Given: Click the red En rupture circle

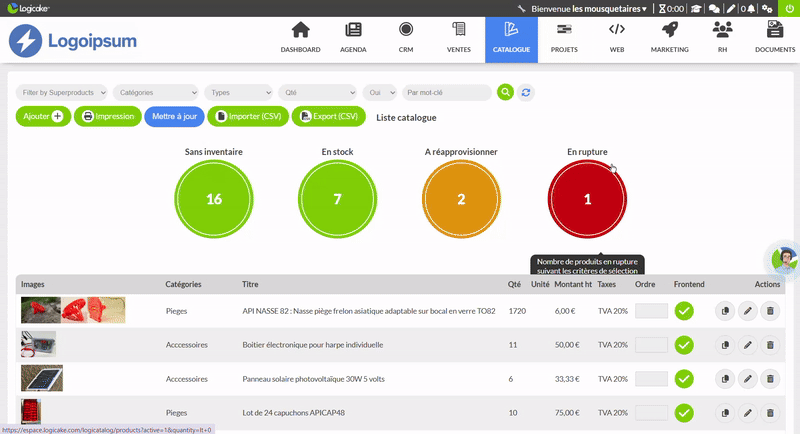Looking at the screenshot, I should [x=587, y=199].
